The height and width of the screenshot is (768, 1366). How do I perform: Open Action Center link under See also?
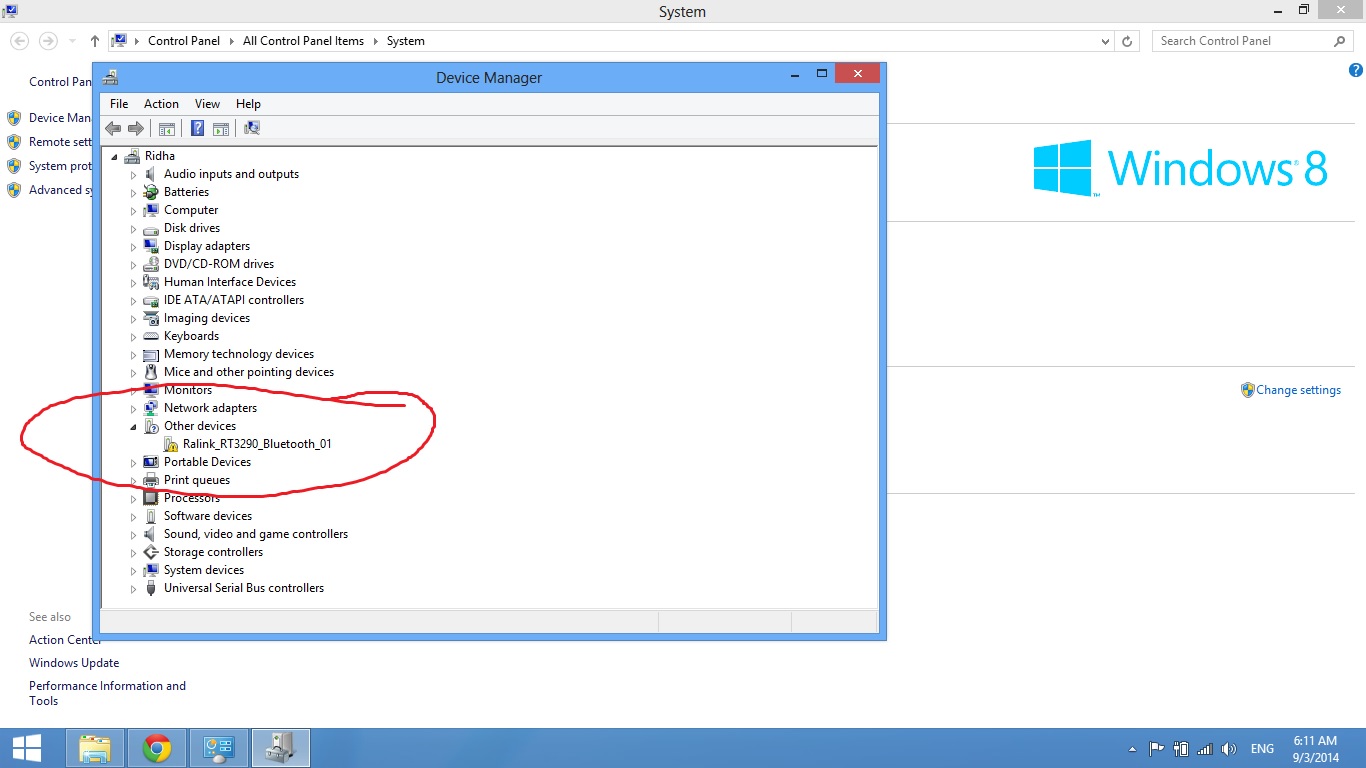pos(65,640)
